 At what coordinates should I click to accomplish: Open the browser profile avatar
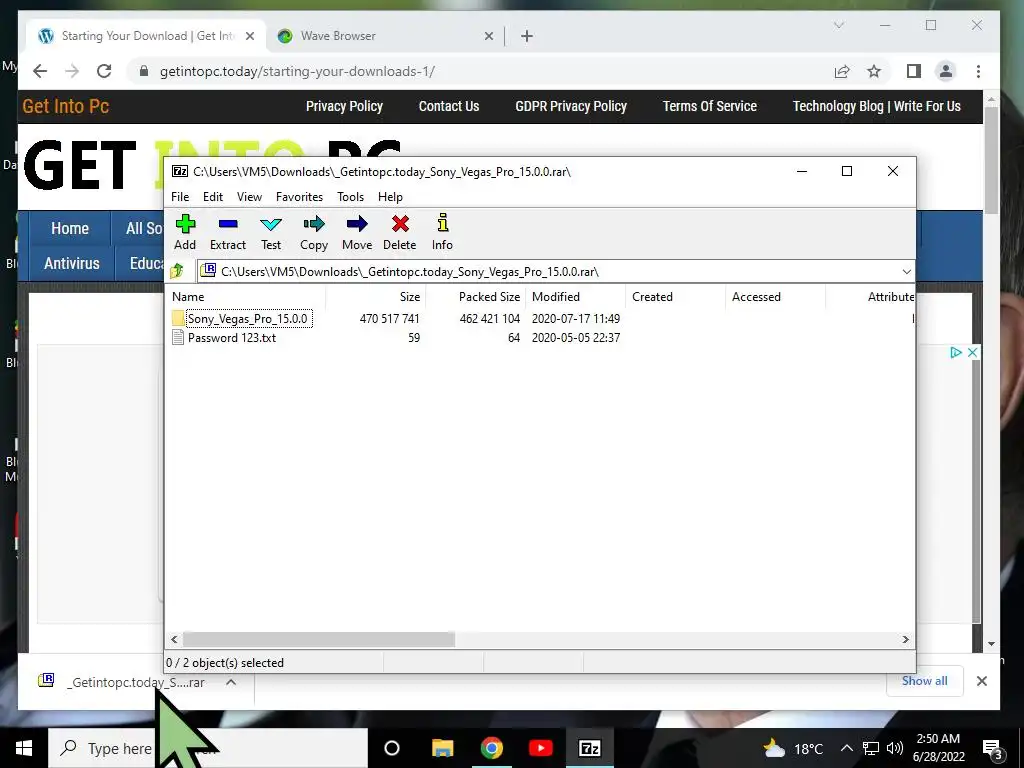click(946, 71)
